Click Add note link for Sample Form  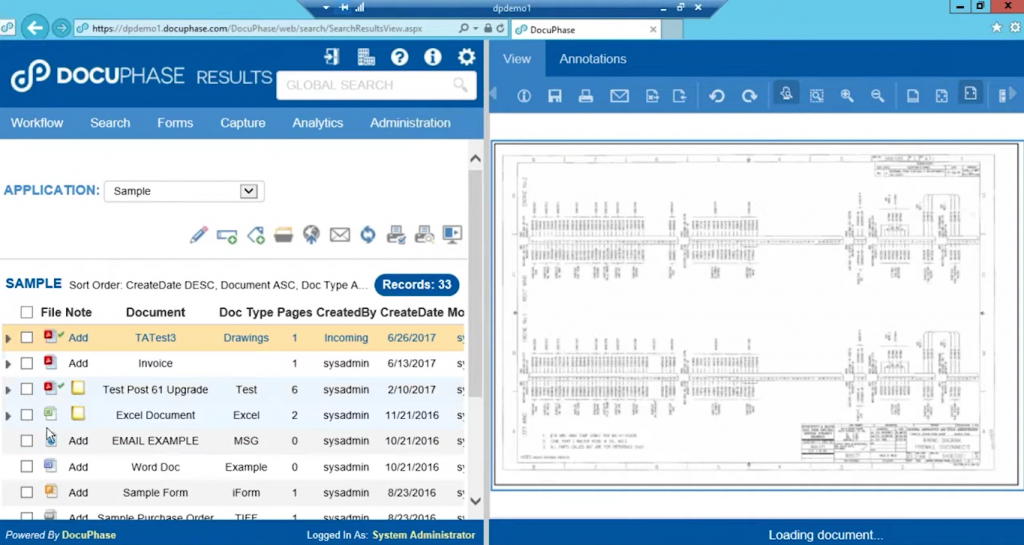pos(78,493)
